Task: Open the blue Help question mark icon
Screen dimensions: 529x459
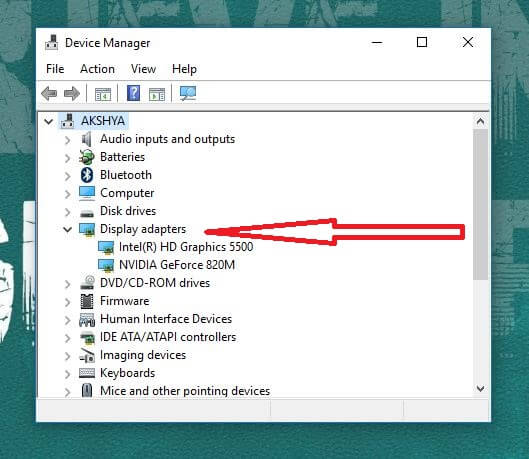Action: (134, 93)
